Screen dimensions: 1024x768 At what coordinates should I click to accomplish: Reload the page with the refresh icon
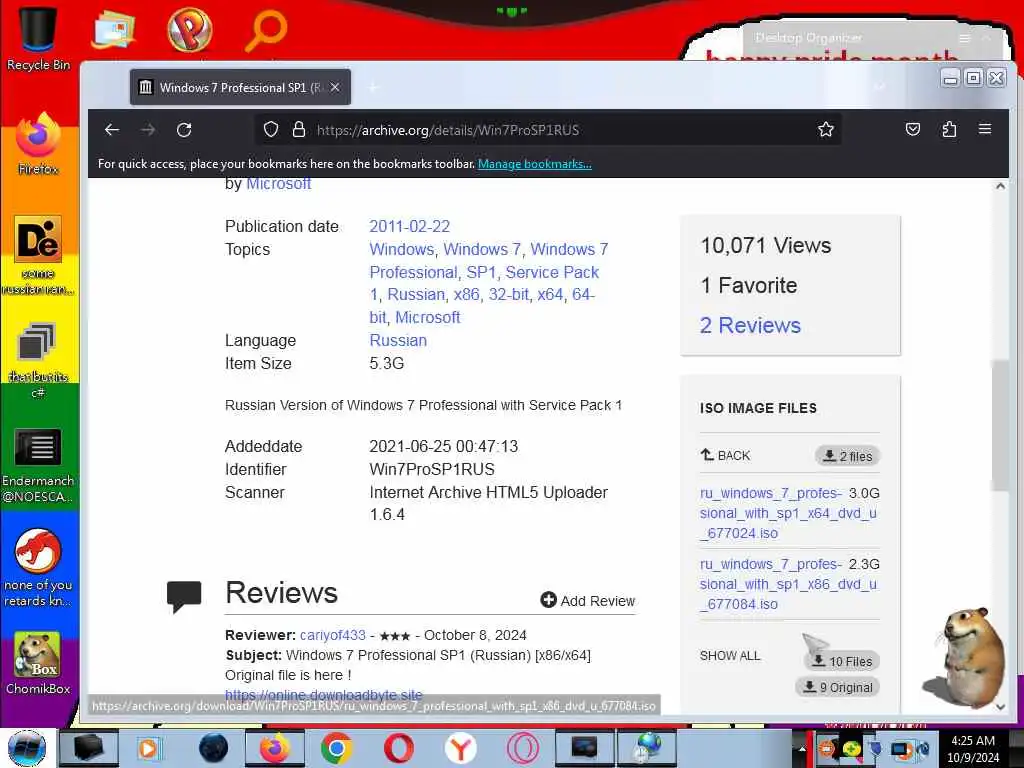[x=184, y=129]
